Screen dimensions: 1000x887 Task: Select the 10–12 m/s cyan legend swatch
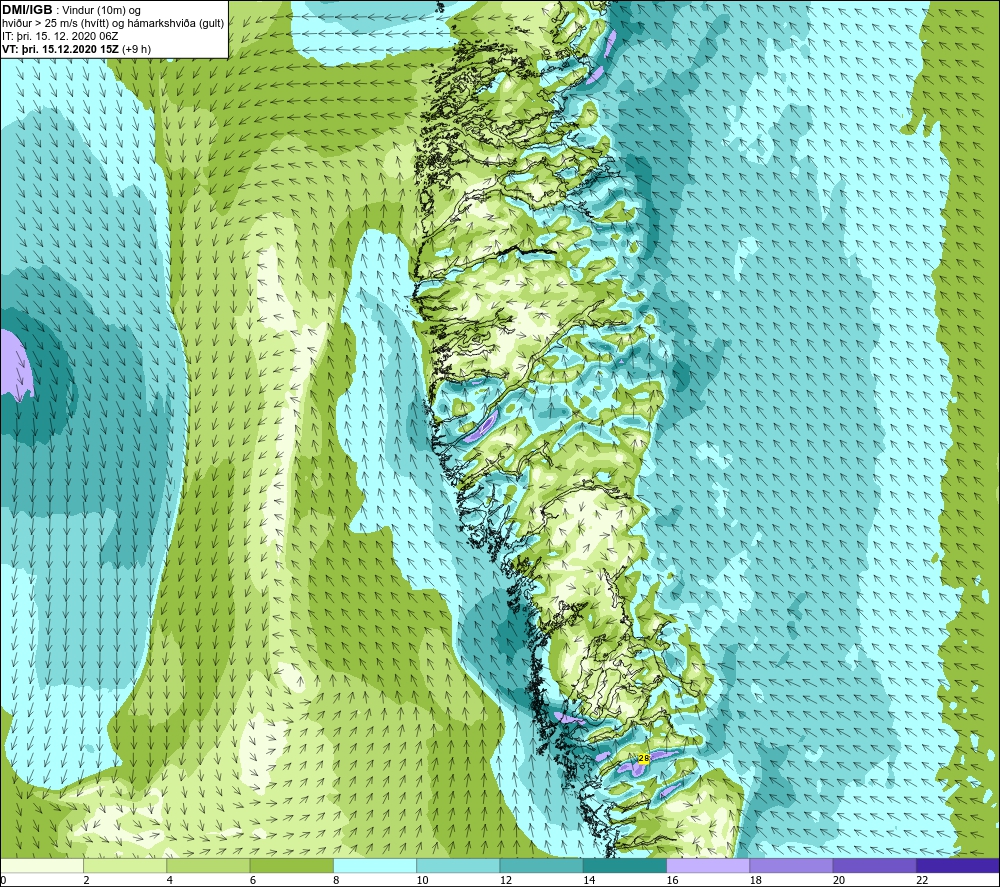(458, 866)
